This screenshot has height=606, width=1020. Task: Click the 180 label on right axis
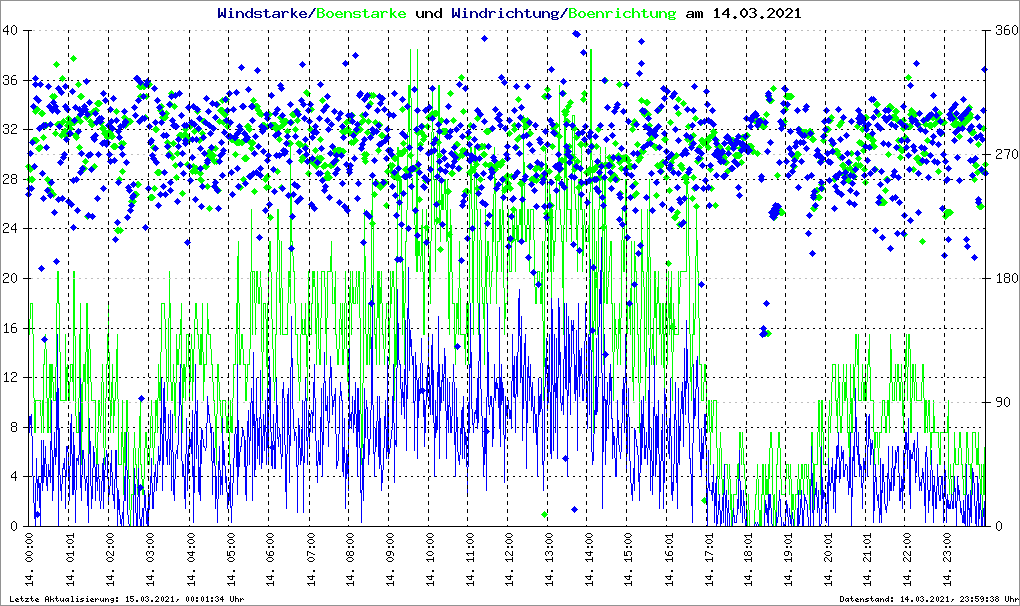[1004, 278]
